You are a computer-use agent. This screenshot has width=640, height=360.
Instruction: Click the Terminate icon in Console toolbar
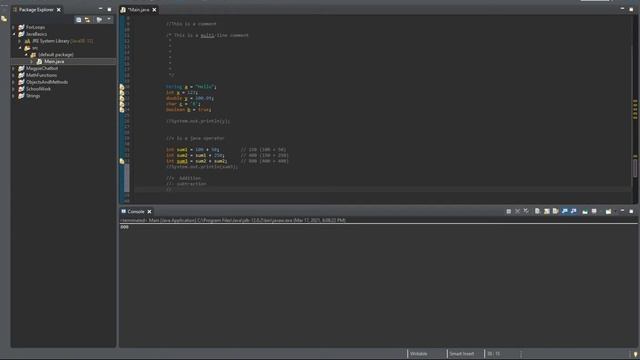click(x=509, y=211)
